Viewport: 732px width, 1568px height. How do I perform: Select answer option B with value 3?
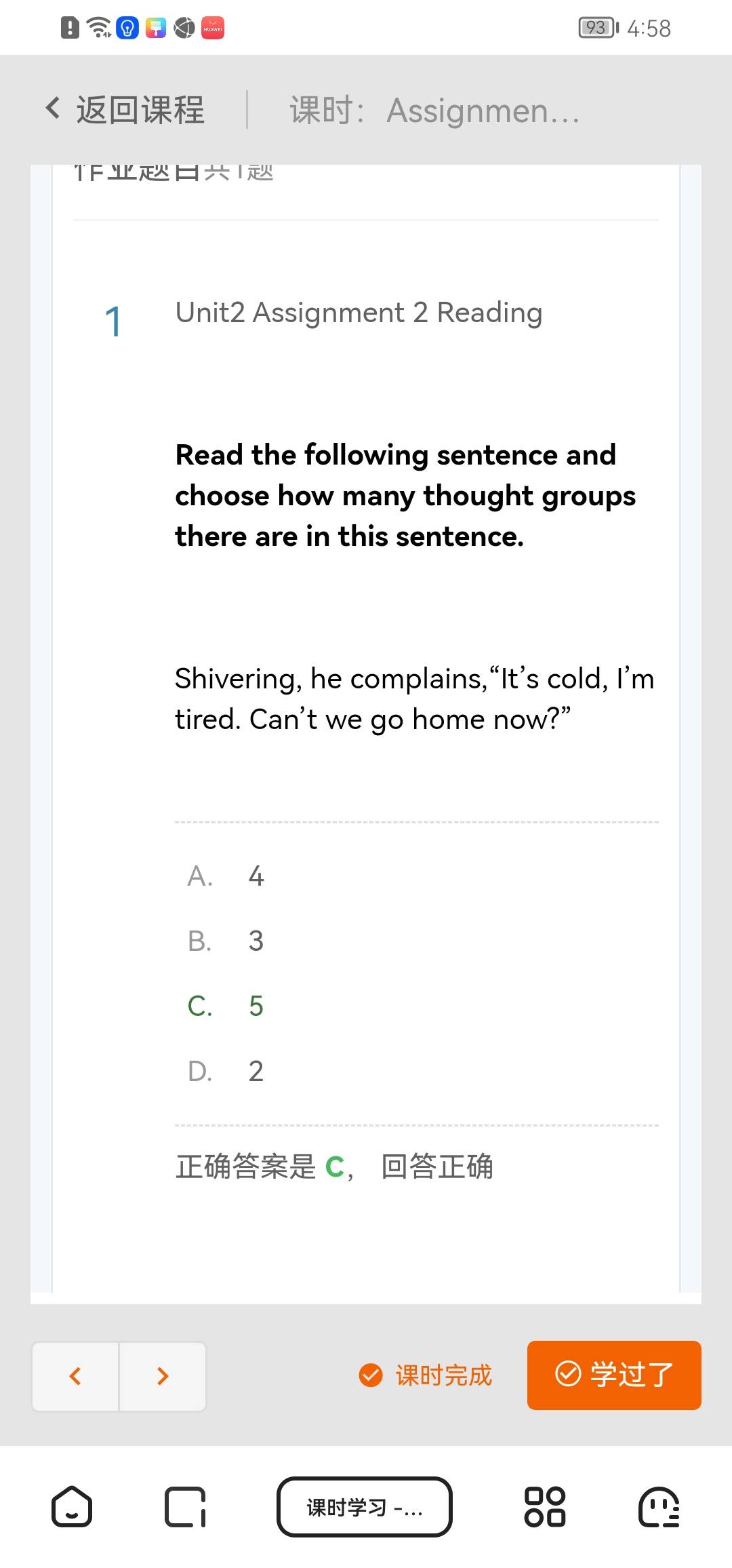(x=226, y=941)
